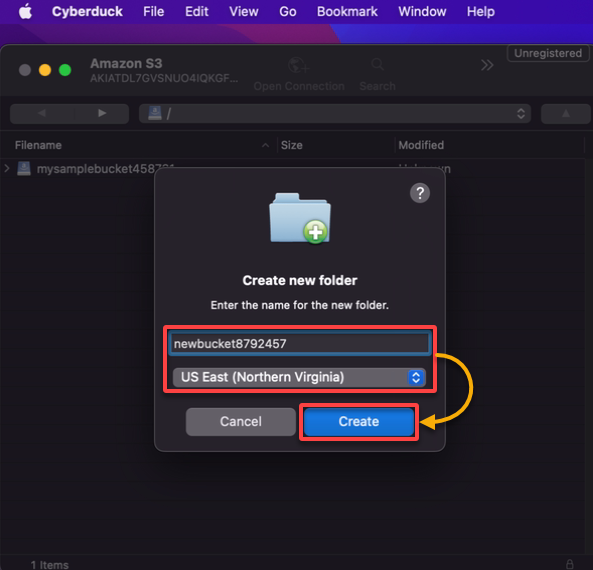Click the toolbar overflow chevrons icon

[487, 65]
